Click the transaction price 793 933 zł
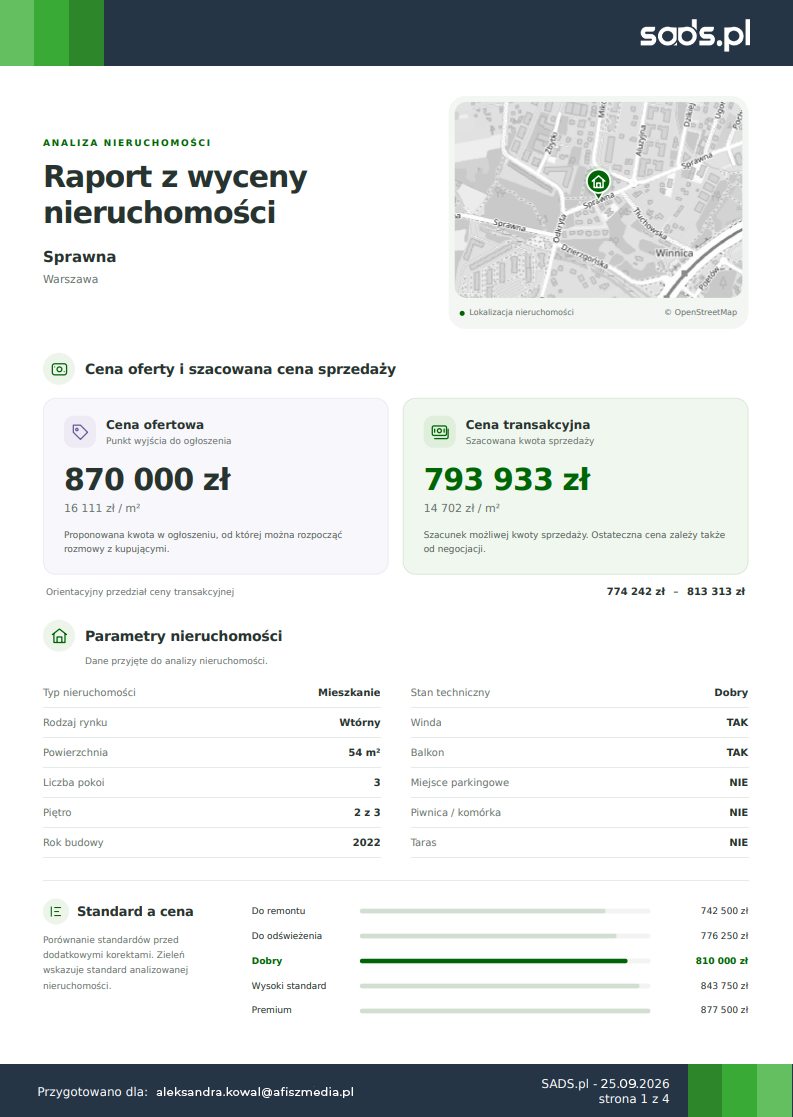Viewport: 793px width, 1117px height. tap(507, 479)
